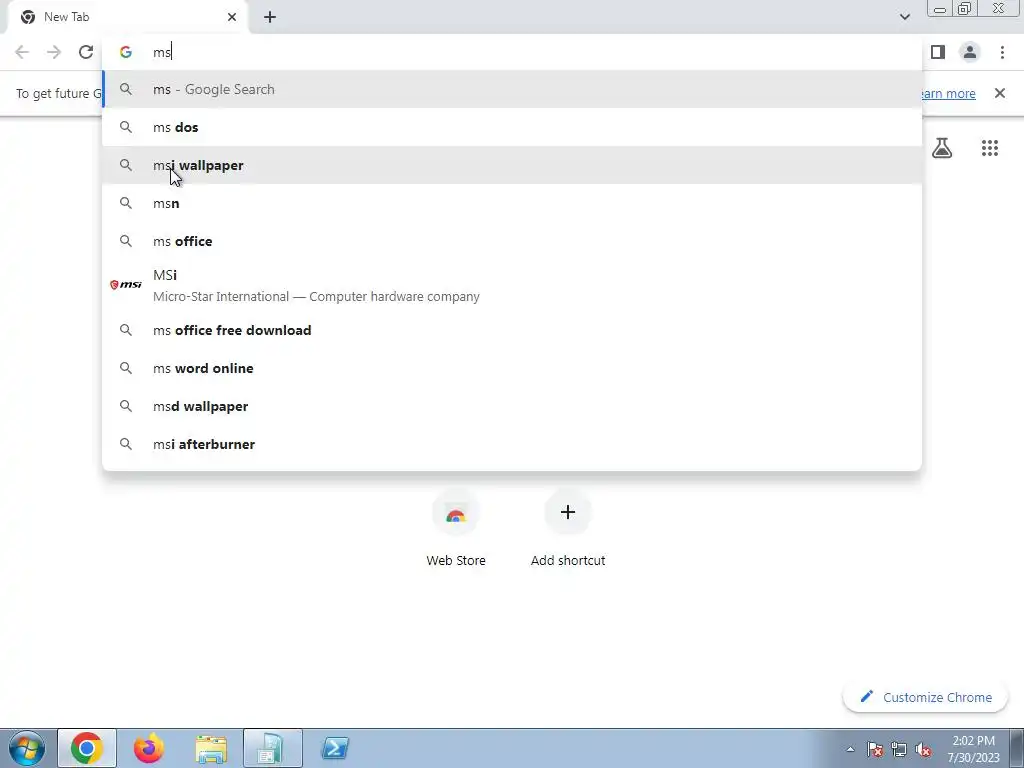Choose the 'msi afterburner' suggestion

click(512, 444)
